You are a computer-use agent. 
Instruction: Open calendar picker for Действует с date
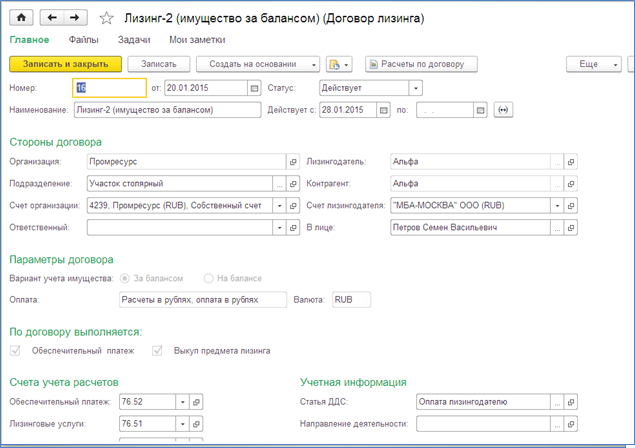pyautogui.click(x=384, y=110)
